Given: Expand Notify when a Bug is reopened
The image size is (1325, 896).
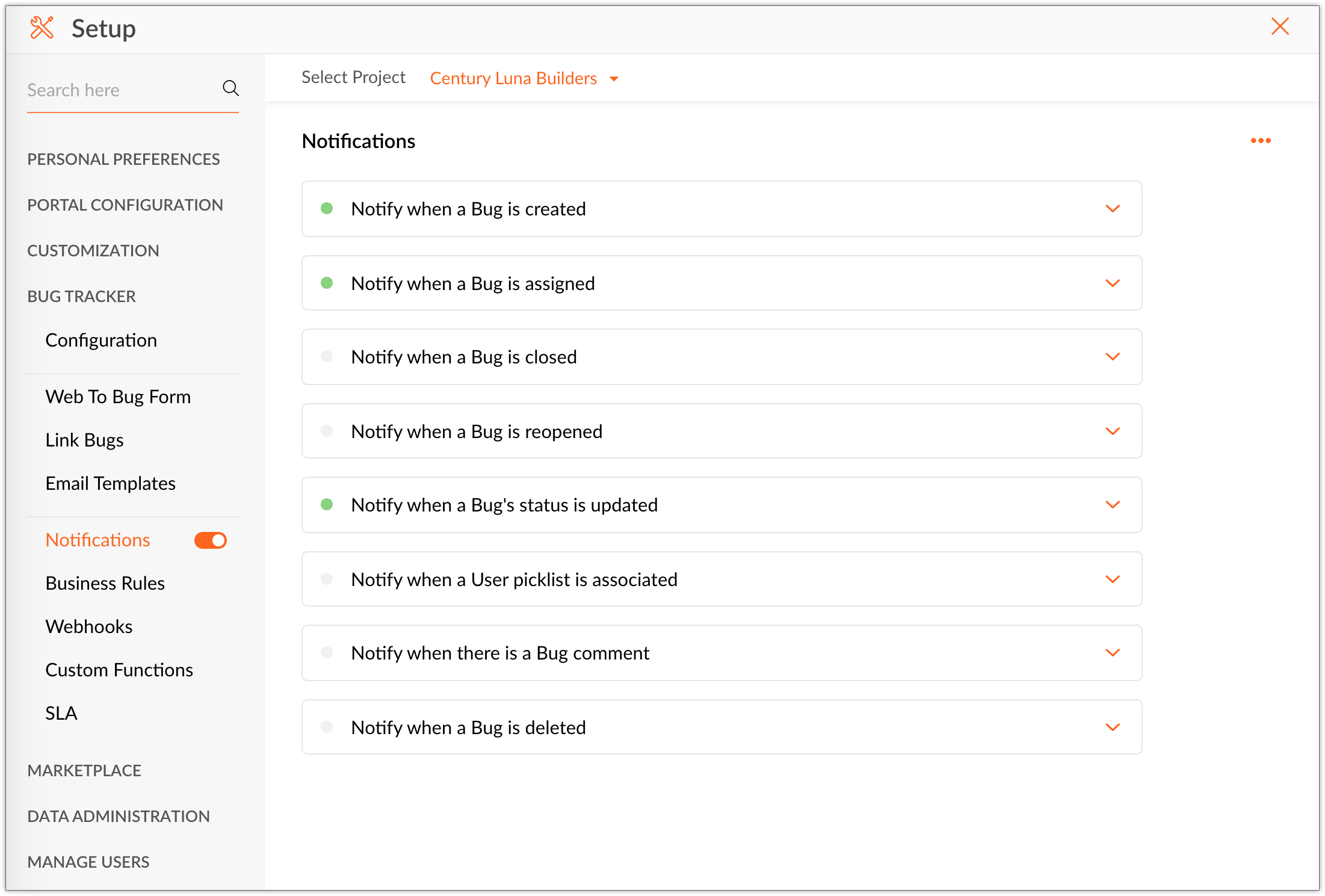Looking at the screenshot, I should tap(1112, 431).
